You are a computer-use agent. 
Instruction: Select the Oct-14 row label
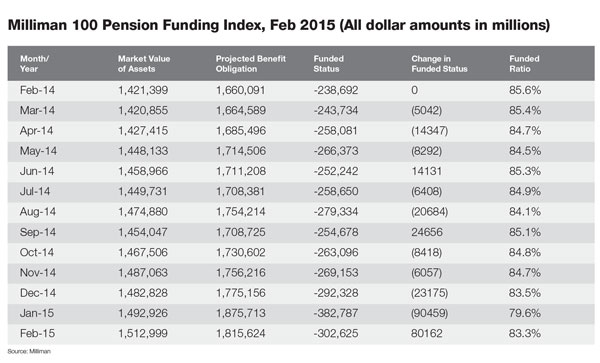point(37,252)
